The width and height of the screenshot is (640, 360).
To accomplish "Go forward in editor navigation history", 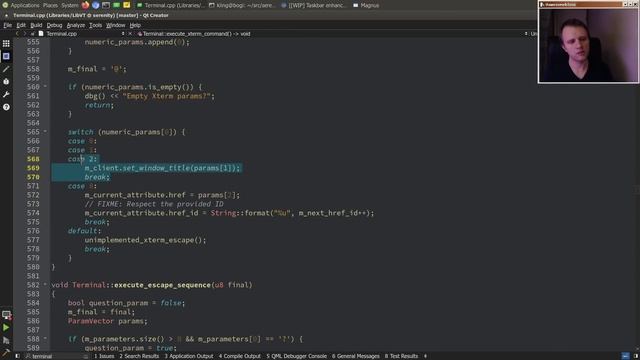I will click(24, 34).
